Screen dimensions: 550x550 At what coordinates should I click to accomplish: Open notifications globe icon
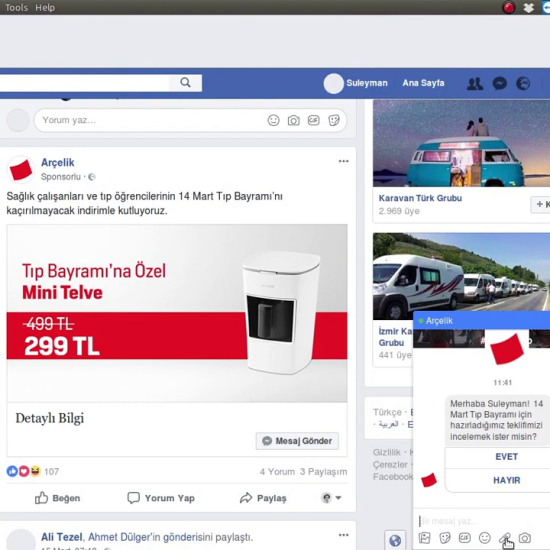[x=523, y=83]
